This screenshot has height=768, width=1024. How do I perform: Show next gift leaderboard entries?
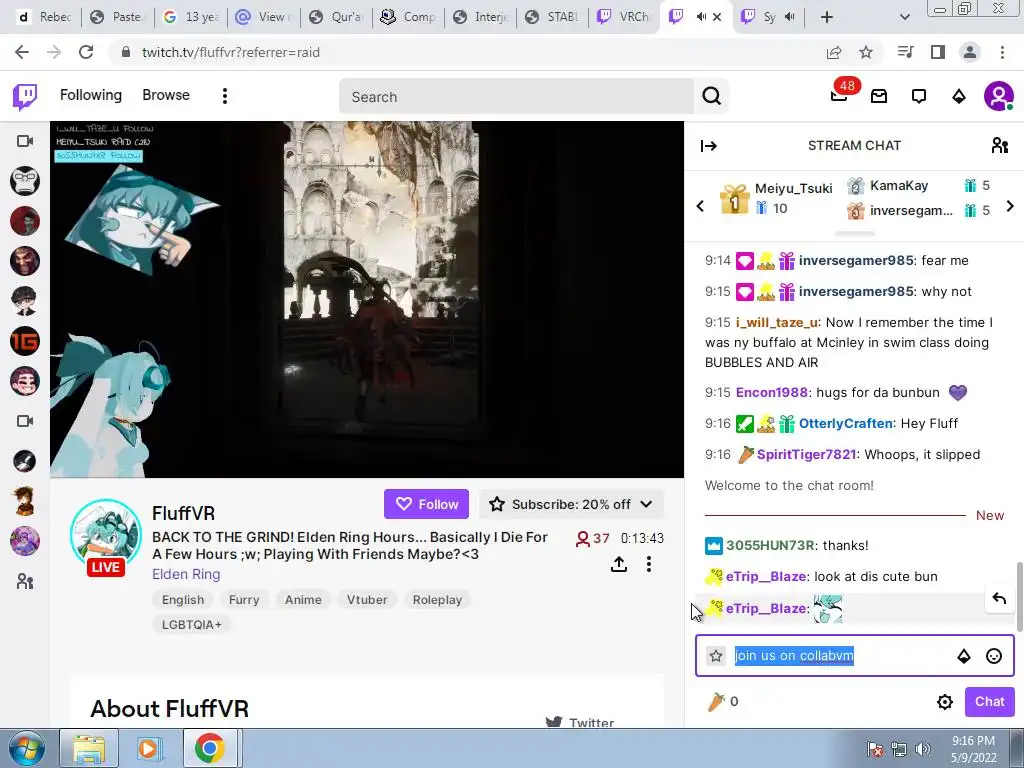coord(1010,206)
